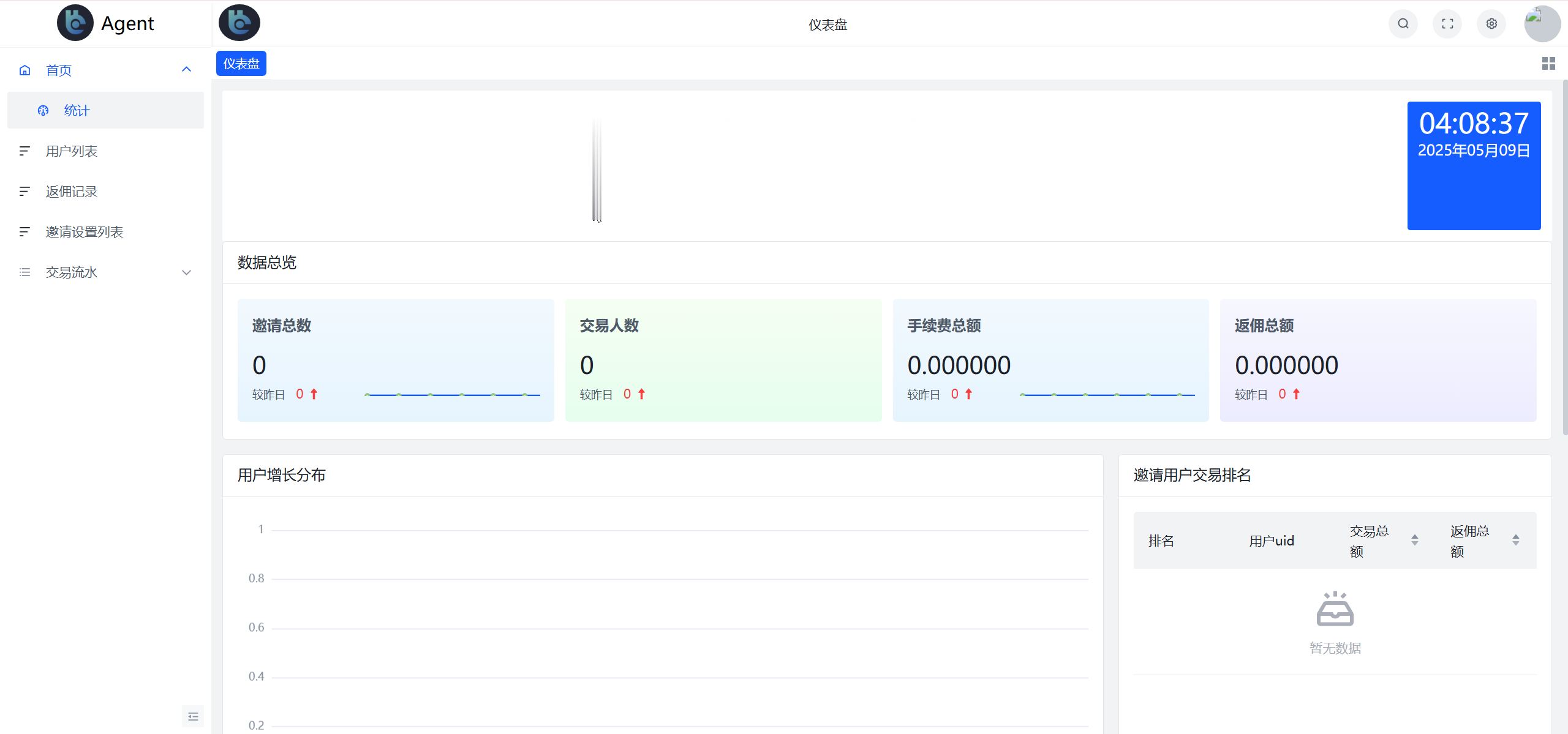
Task: Click the 仪表盘 breadcrumb tab
Action: point(240,63)
